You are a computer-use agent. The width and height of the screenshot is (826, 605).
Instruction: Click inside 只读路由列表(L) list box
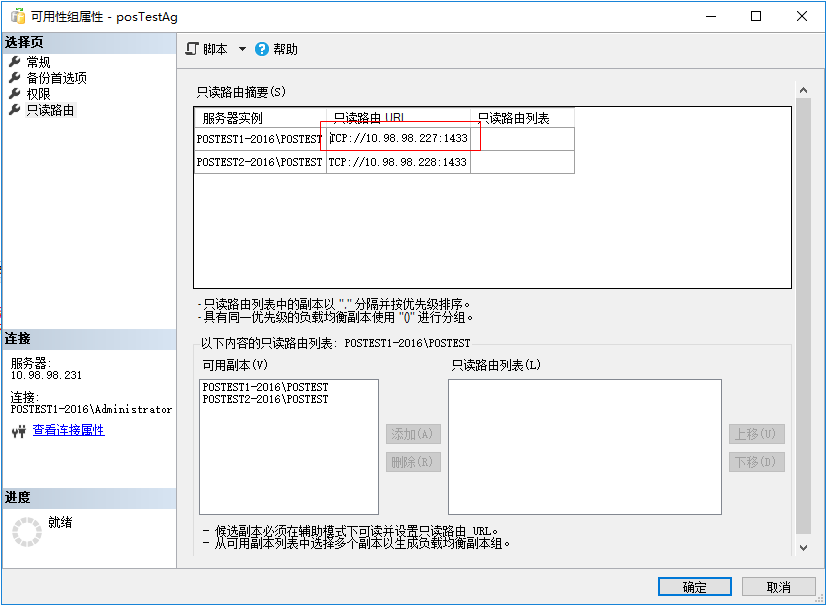585,447
